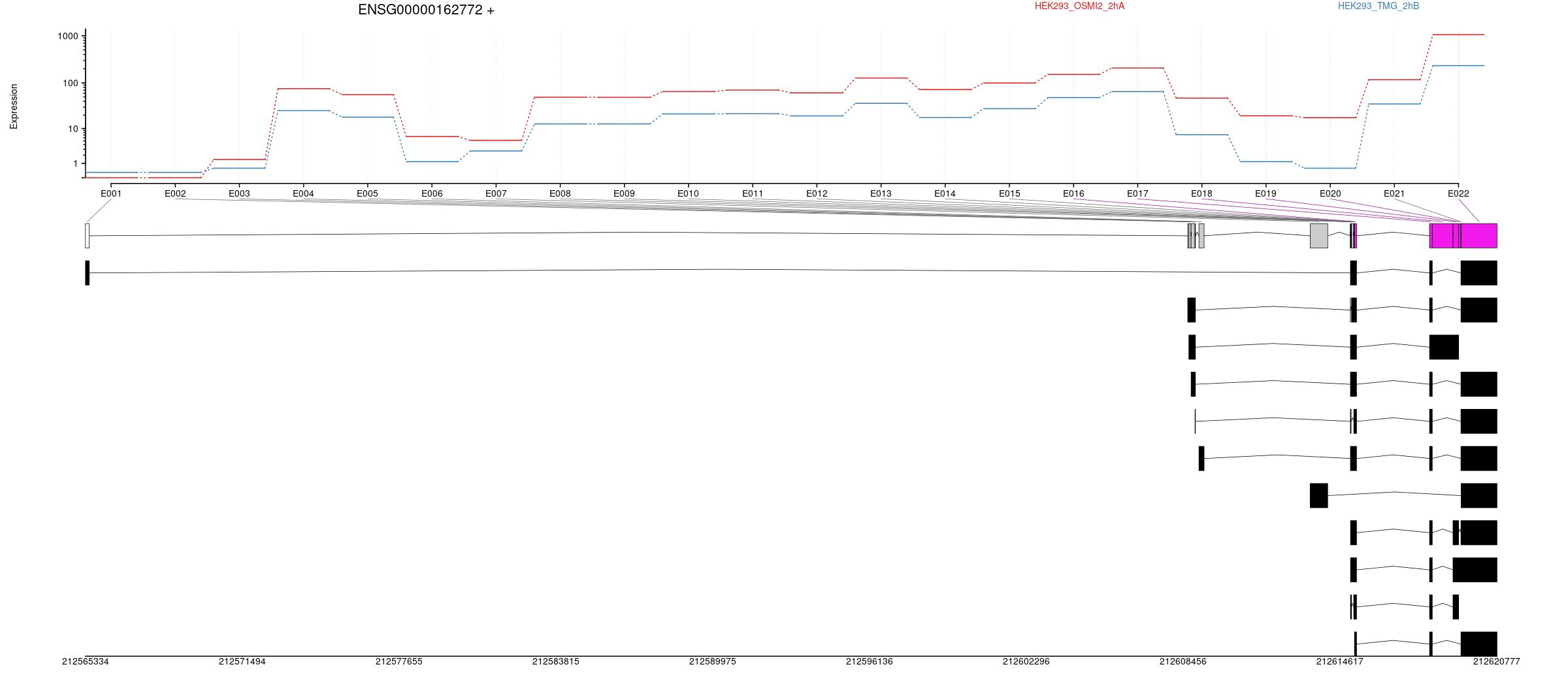This screenshot has width=1568, height=673.
Task: Click genomic coordinate 212577655
Action: pyautogui.click(x=399, y=662)
